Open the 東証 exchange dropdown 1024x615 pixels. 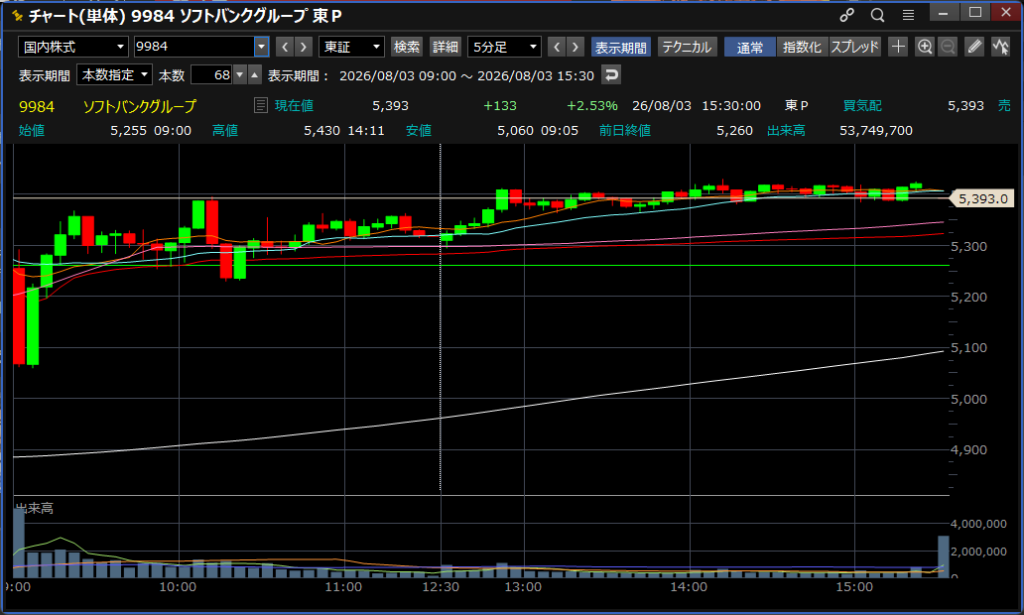tap(351, 47)
